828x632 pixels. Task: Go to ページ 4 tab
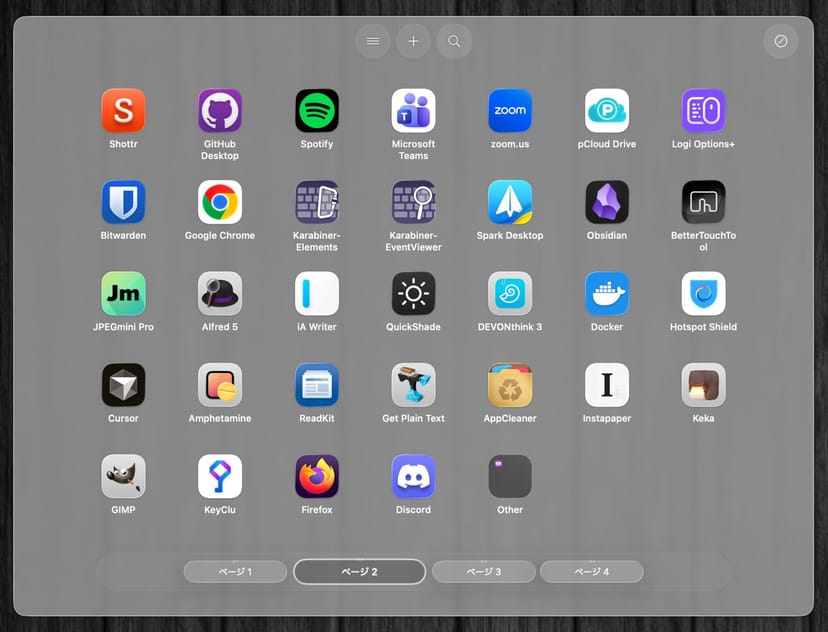[591, 572]
